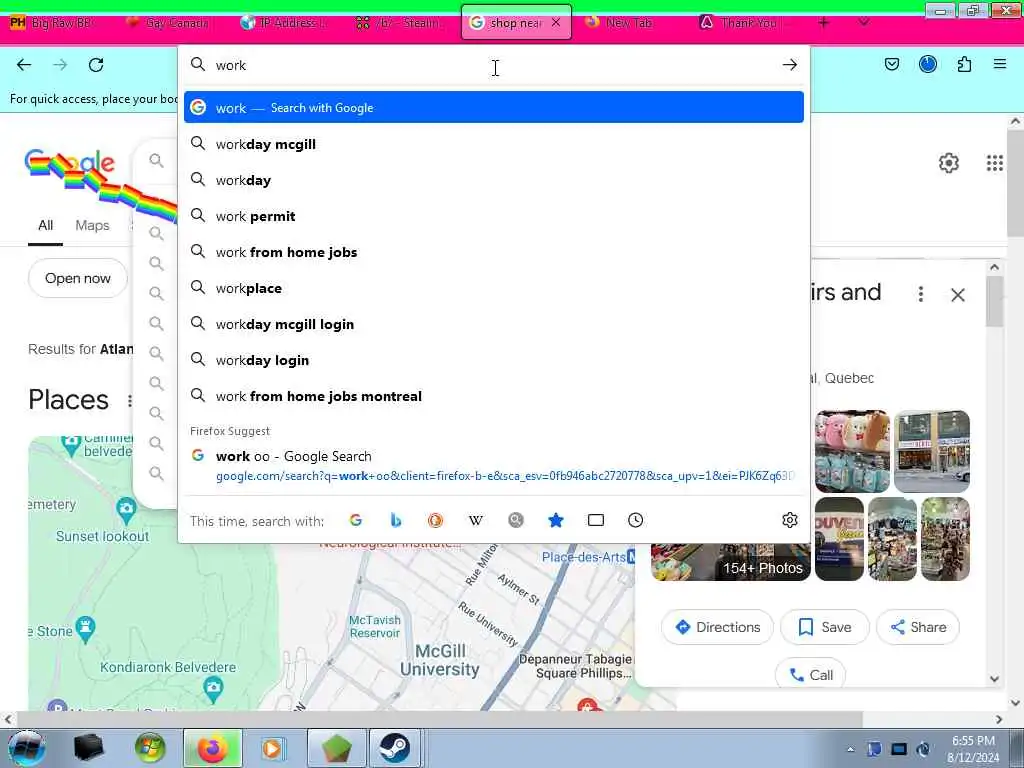
Task: Call the place using Call button
Action: [x=810, y=674]
